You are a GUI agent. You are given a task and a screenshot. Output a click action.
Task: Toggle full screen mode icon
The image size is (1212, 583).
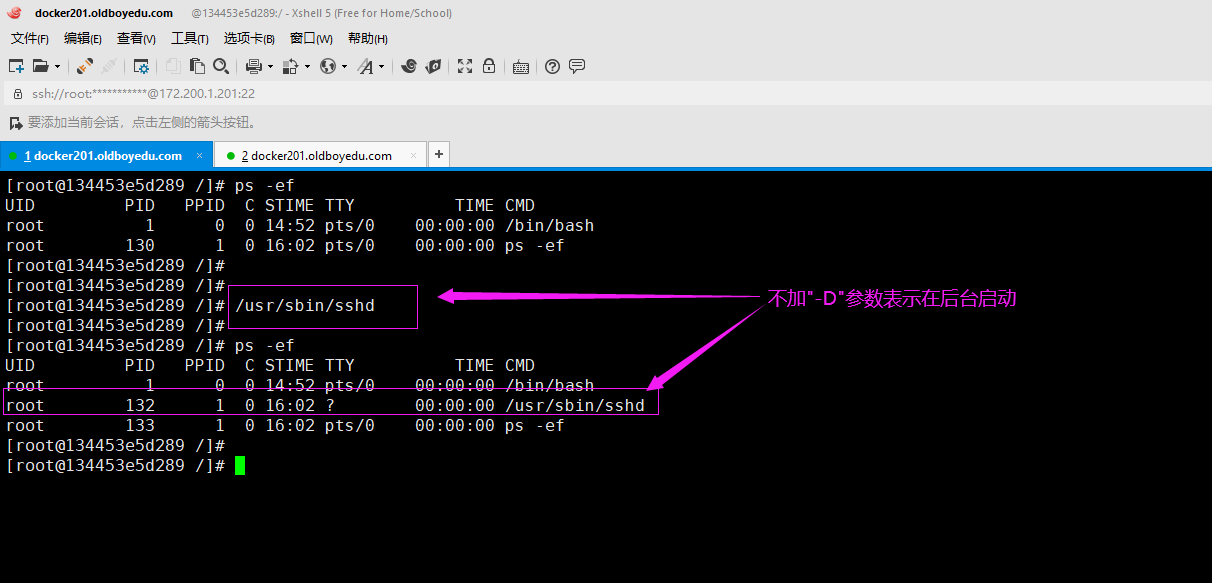[x=465, y=66]
